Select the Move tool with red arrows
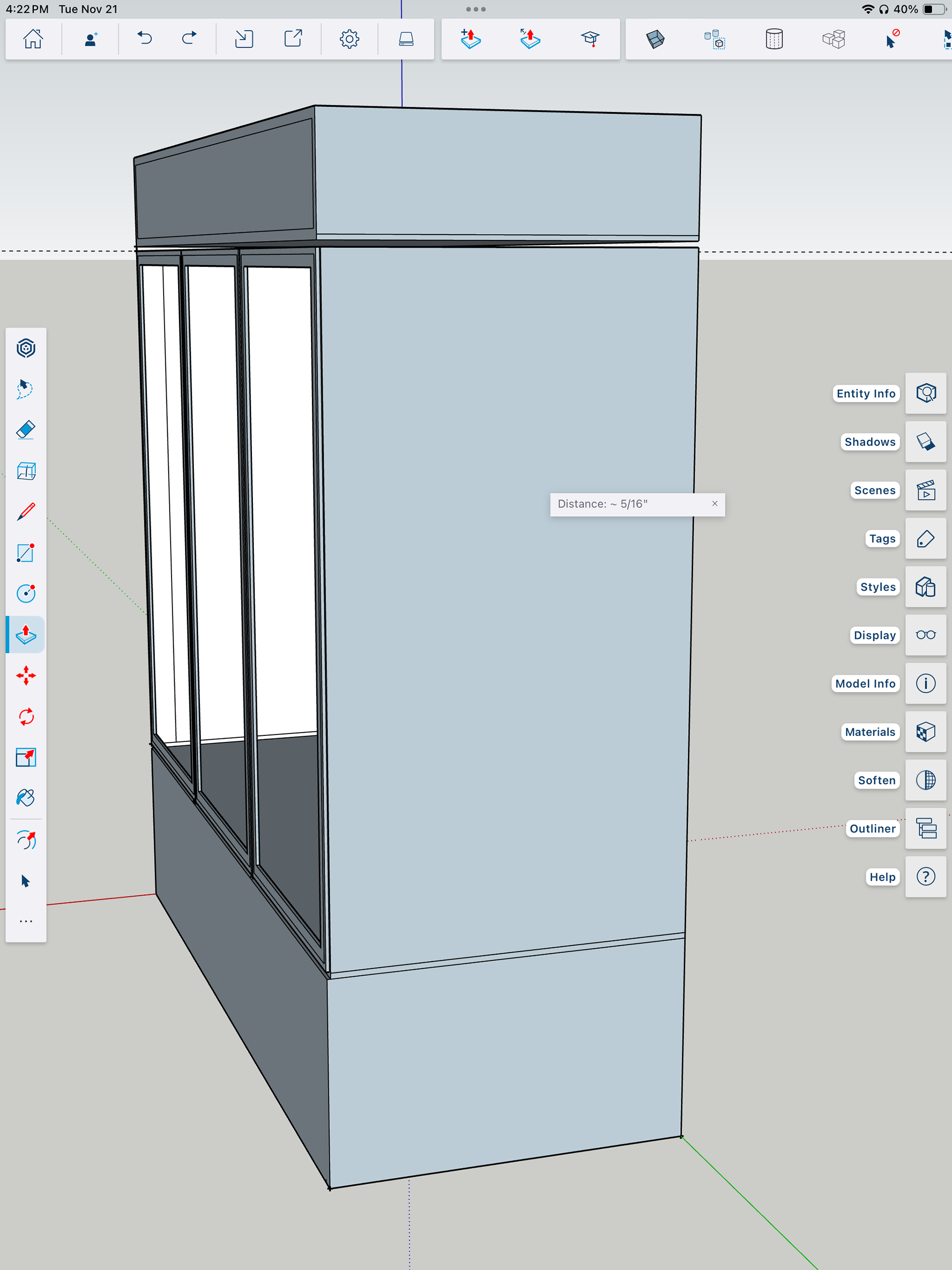This screenshot has width=952, height=1270. (26, 676)
